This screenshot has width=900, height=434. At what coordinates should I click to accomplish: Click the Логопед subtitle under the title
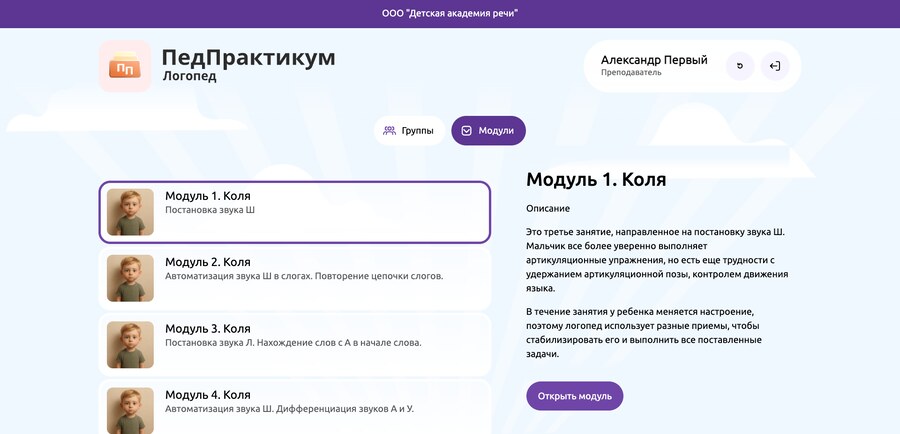189,76
